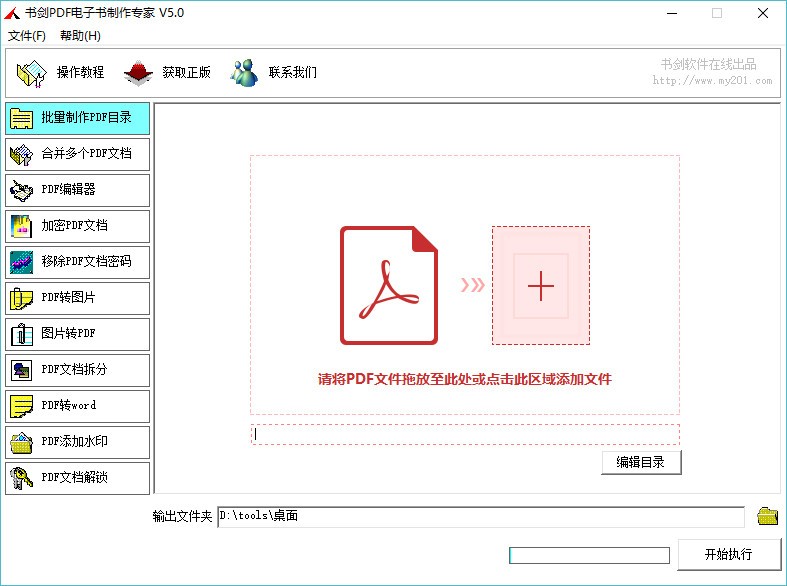787x586 pixels.
Task: Open the 文件(F) menu
Action: [x=27, y=36]
